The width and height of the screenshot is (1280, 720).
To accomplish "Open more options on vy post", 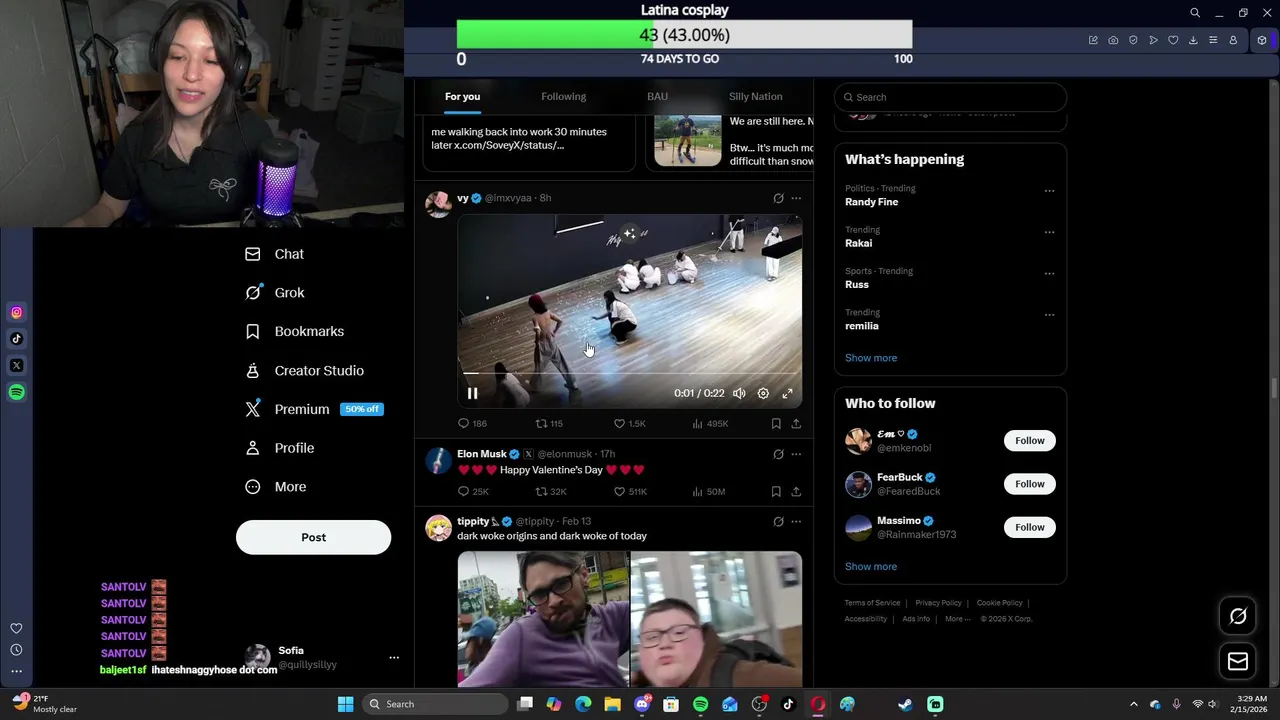I will coord(796,198).
